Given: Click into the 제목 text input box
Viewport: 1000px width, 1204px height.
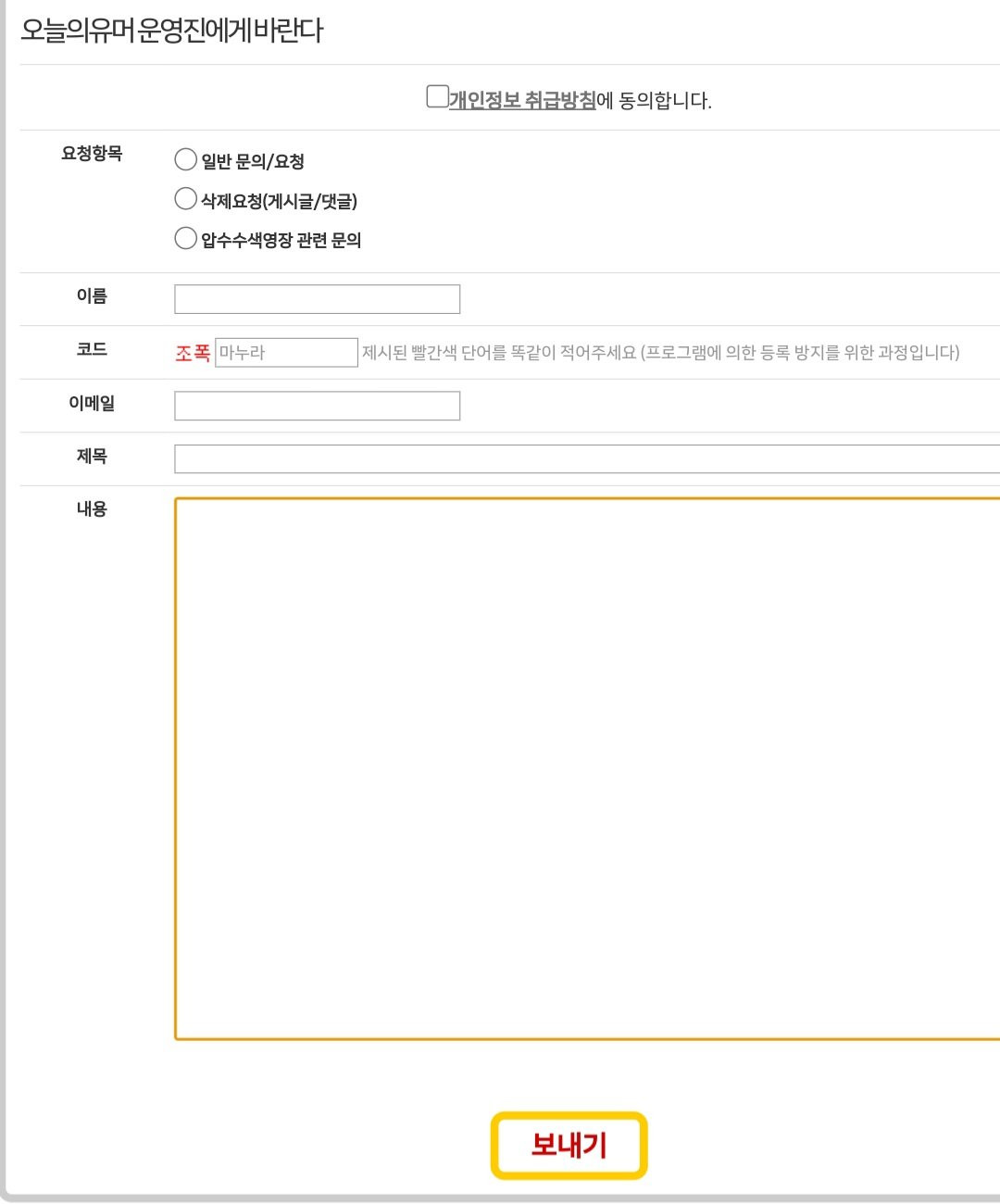Looking at the screenshot, I should pos(587,458).
